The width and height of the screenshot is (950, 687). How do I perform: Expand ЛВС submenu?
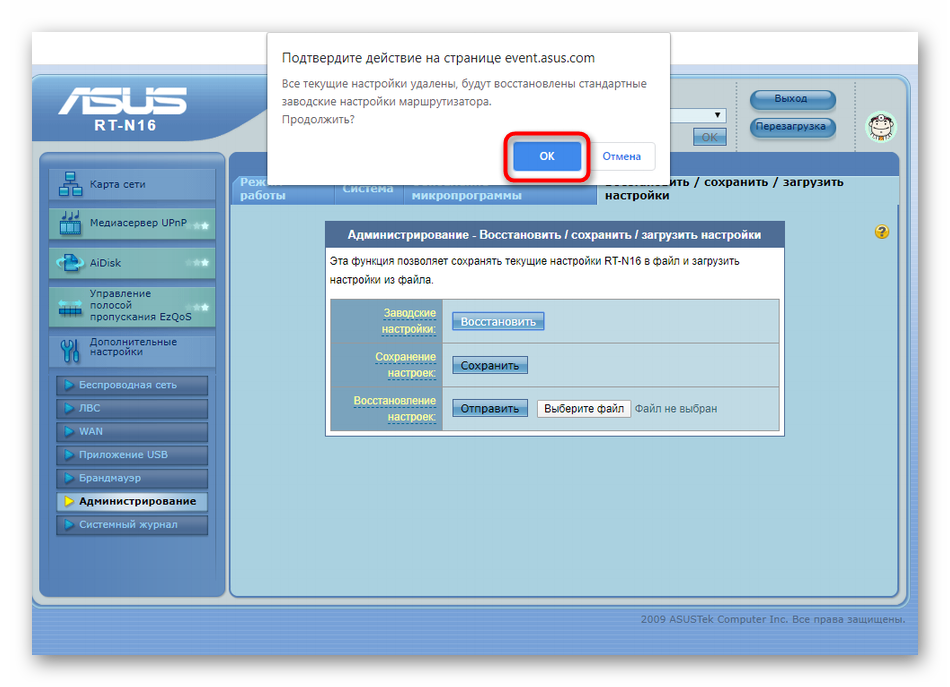point(132,408)
